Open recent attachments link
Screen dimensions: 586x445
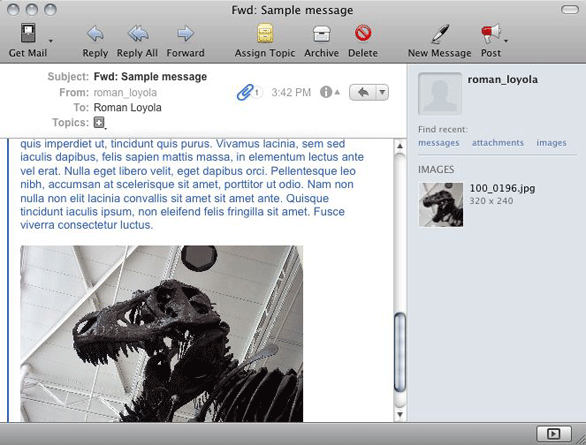(498, 143)
